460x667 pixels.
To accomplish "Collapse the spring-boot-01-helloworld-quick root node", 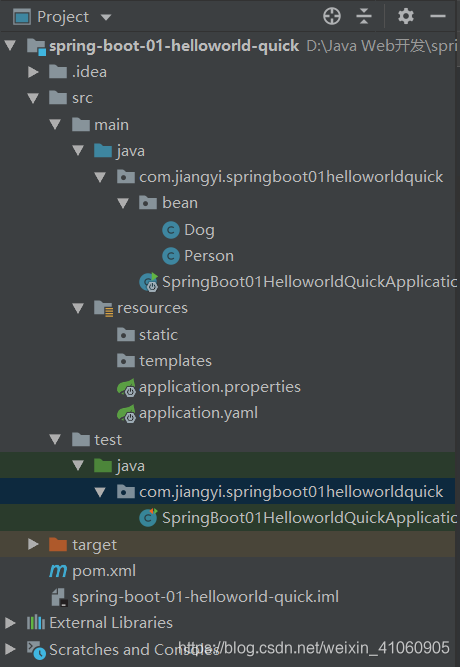I will pos(10,45).
